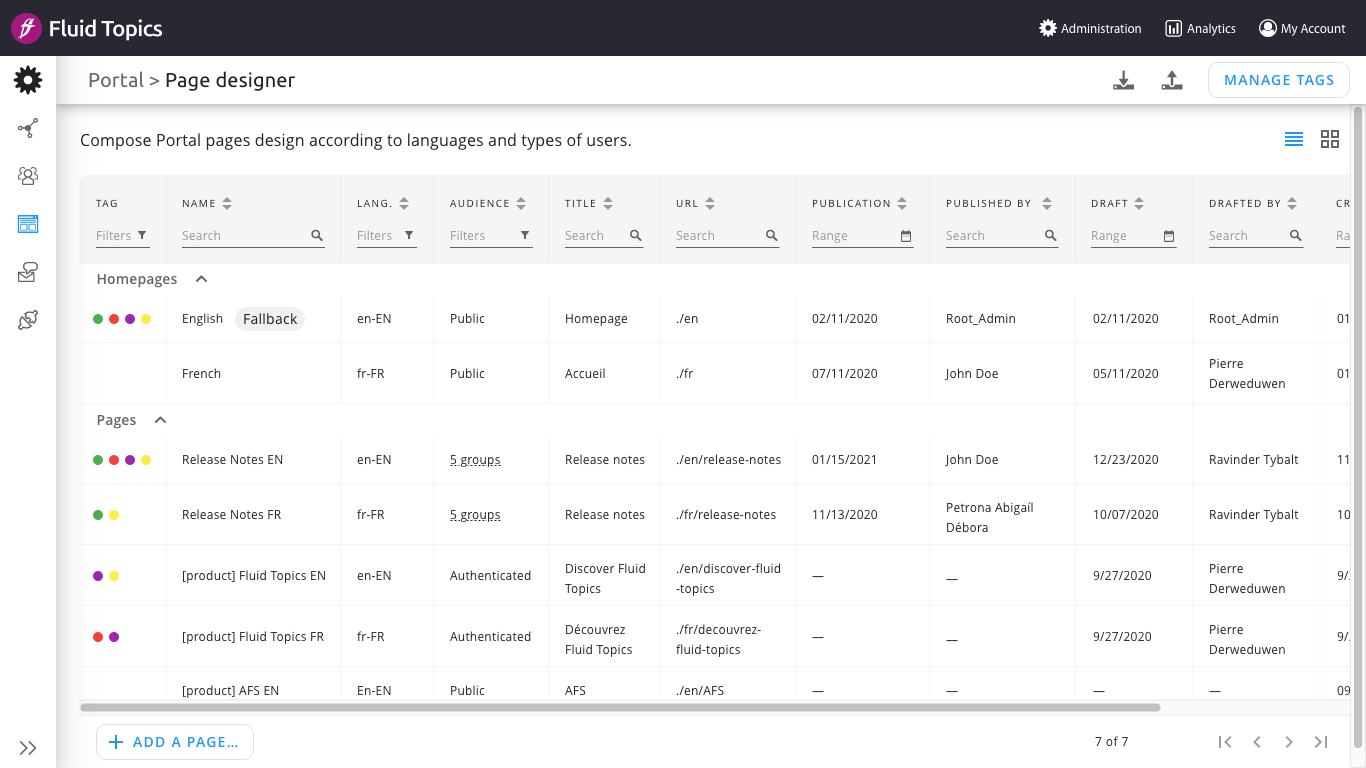
Task: Select the portal page sidebar icon
Action: (28, 224)
